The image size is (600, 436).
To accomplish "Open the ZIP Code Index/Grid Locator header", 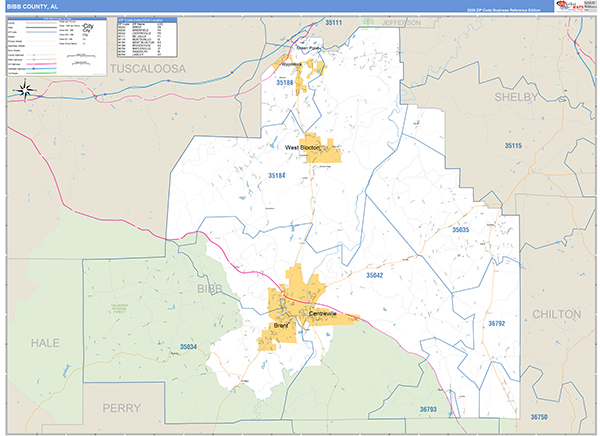I will [x=147, y=20].
